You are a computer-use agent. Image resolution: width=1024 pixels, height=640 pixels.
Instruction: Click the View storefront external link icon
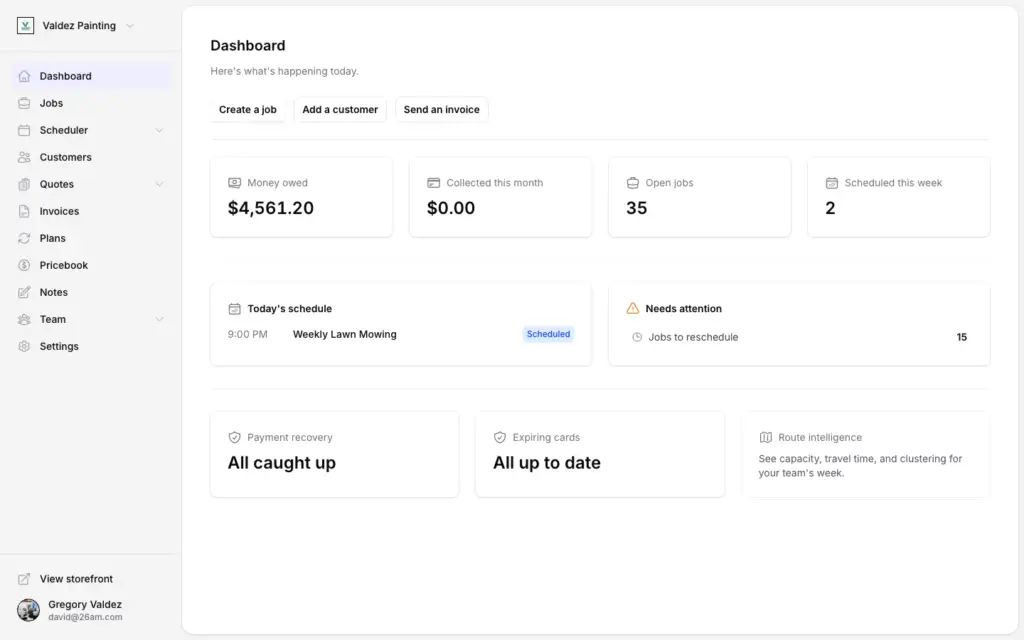(x=24, y=579)
